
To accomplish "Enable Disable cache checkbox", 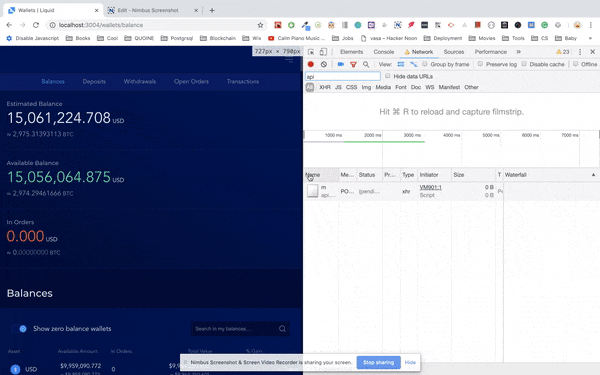I will click(524, 64).
